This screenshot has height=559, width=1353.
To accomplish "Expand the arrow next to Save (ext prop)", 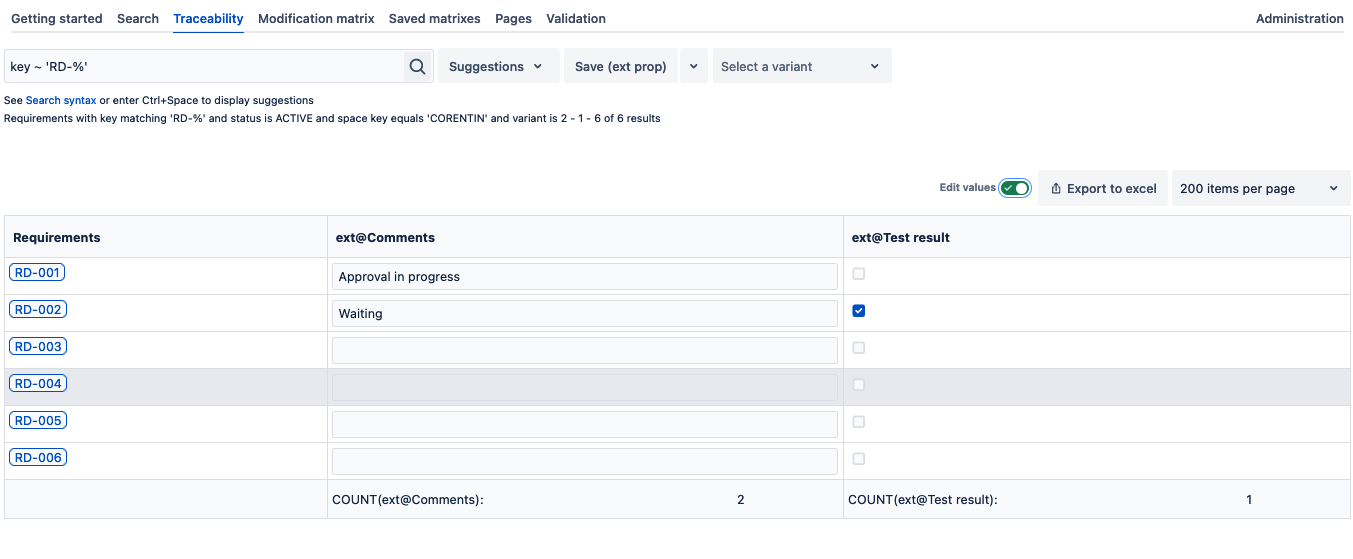I will point(694,67).
